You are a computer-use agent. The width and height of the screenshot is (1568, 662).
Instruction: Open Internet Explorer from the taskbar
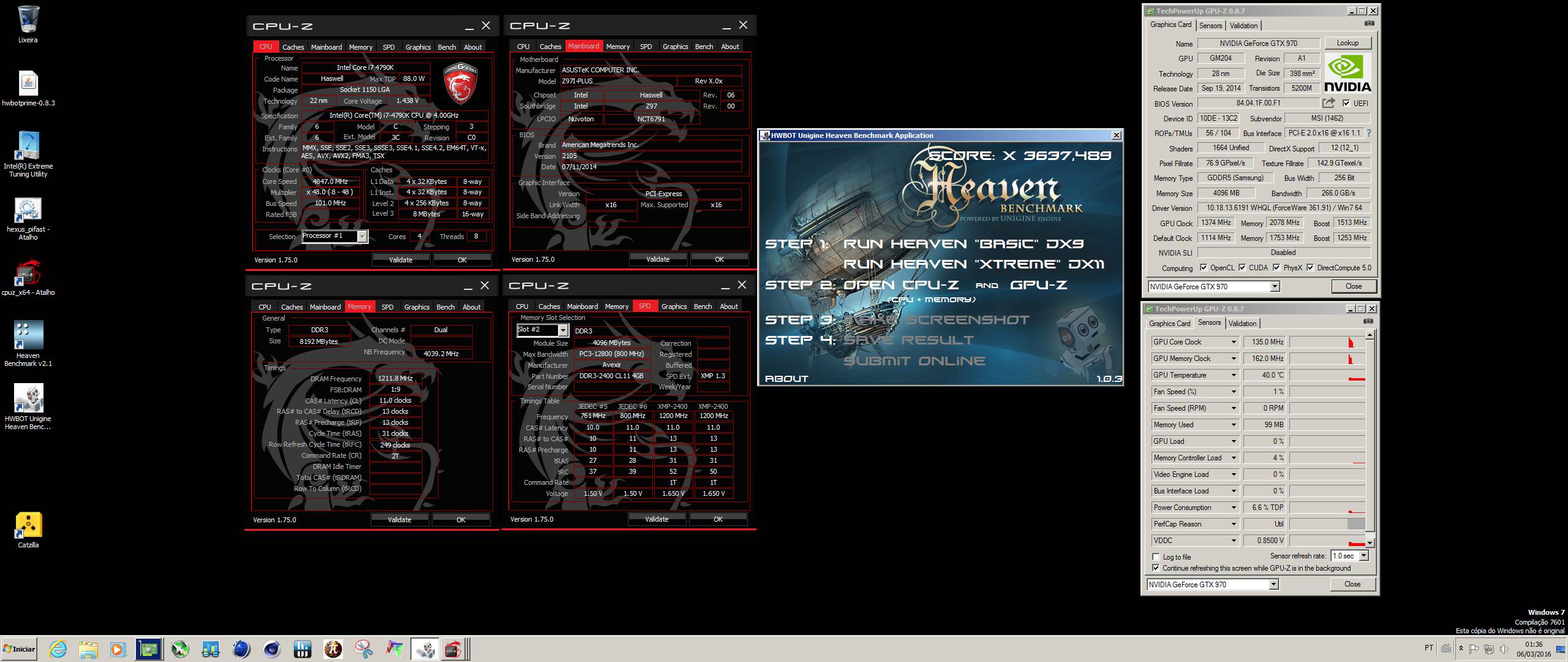58,649
